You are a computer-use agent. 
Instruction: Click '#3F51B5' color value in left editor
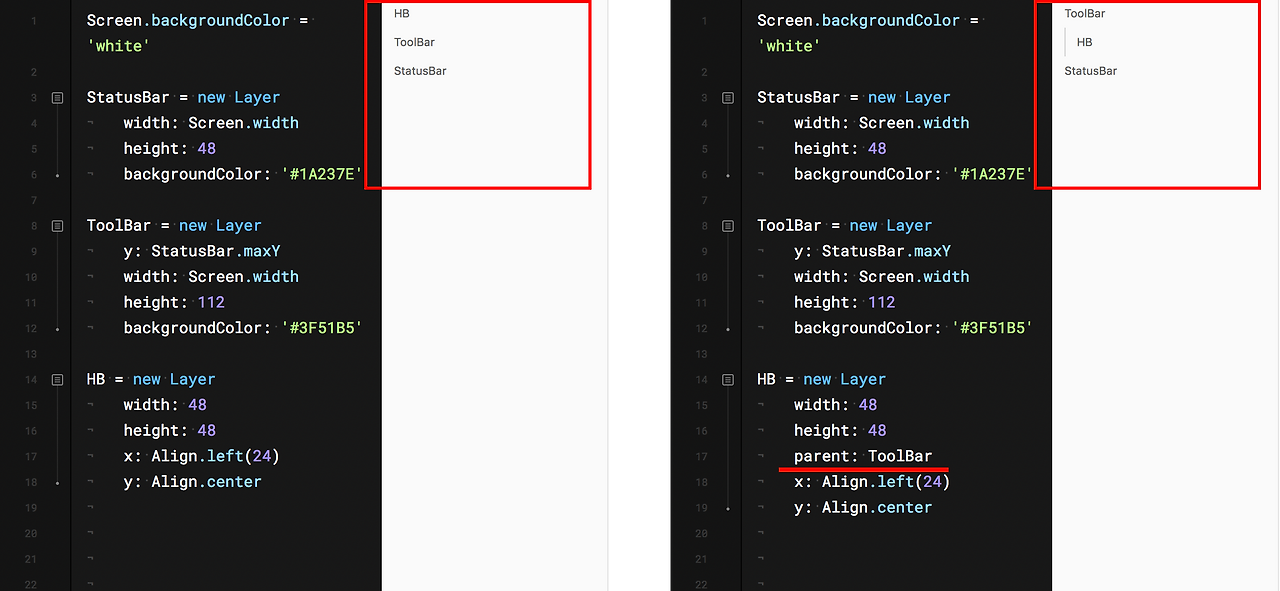click(x=322, y=328)
